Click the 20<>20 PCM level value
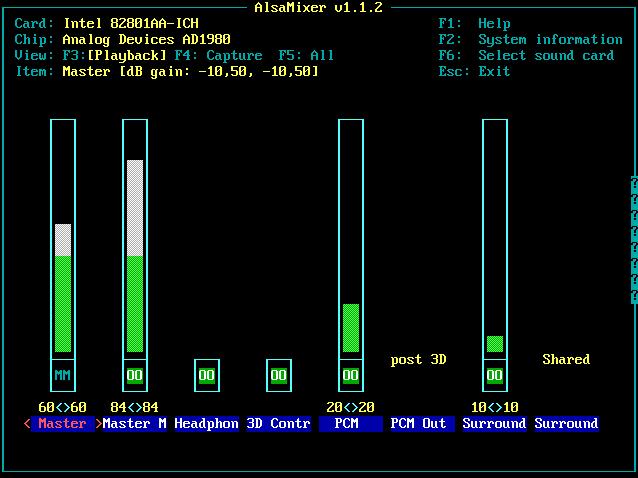638x478 pixels. [x=350, y=407]
